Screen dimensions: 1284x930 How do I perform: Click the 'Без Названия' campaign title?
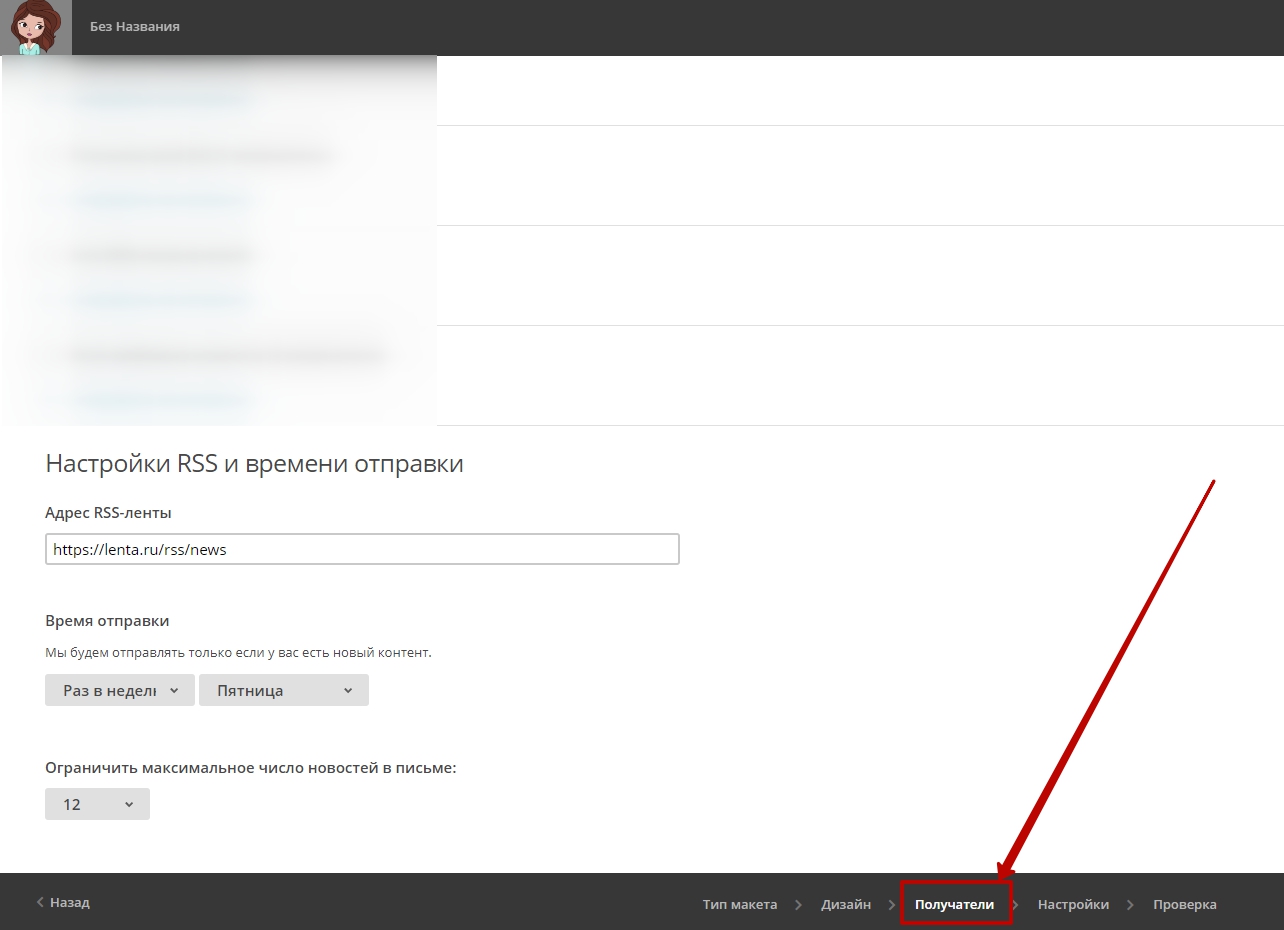(x=135, y=27)
